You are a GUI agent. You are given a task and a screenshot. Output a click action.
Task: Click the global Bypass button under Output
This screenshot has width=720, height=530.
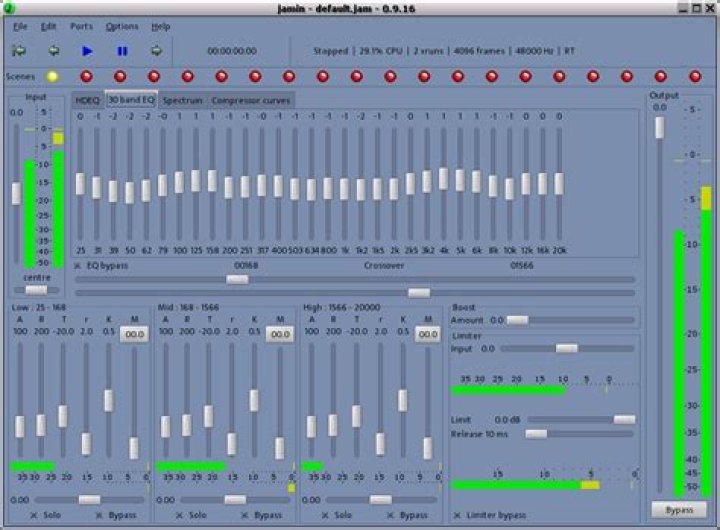(x=679, y=510)
